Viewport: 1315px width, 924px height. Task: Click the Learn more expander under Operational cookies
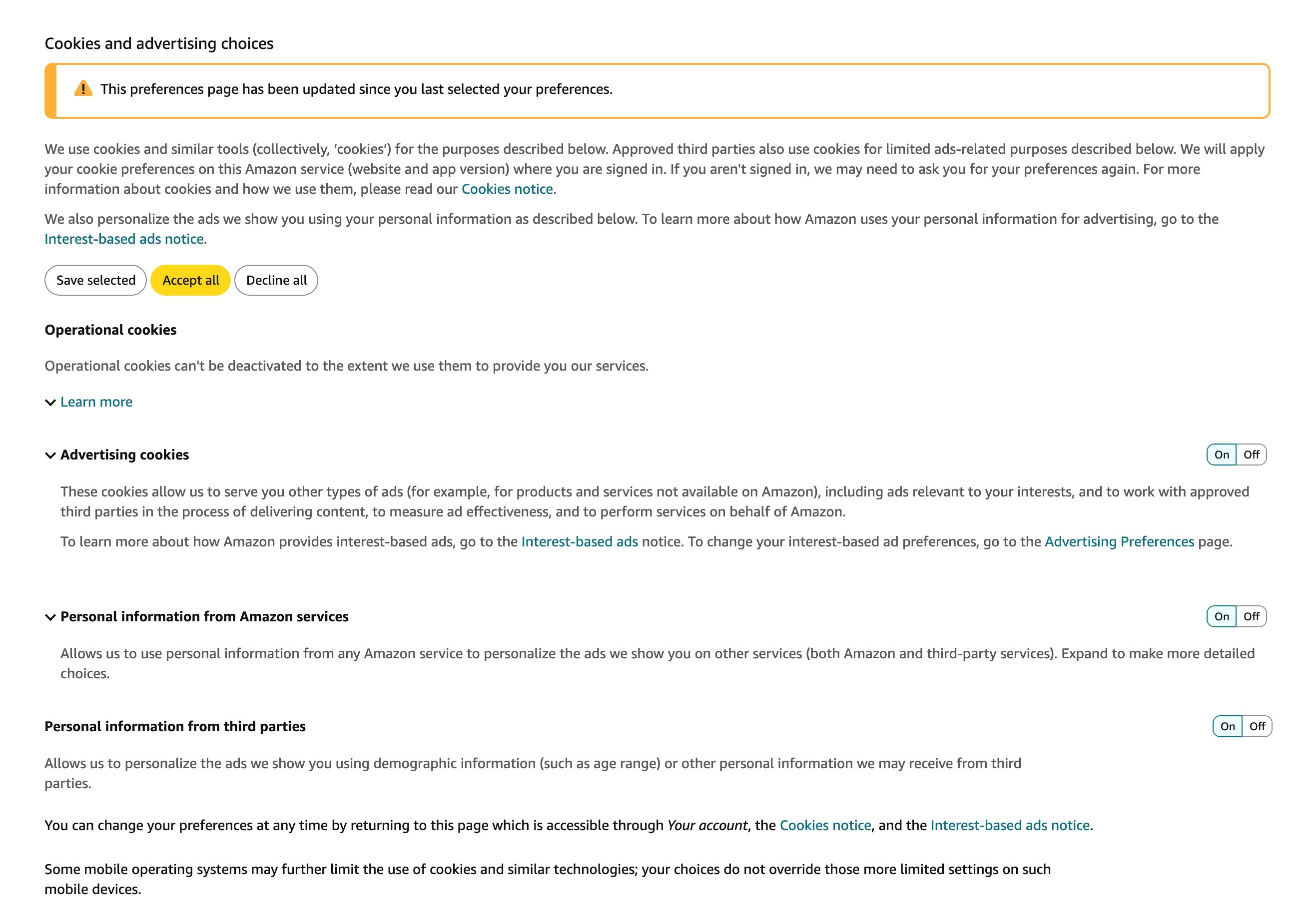90,400
